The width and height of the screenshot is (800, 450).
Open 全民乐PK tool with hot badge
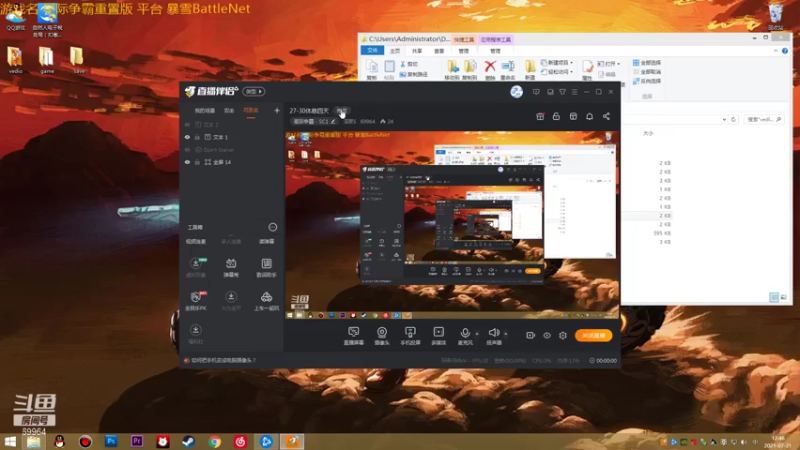click(x=196, y=301)
